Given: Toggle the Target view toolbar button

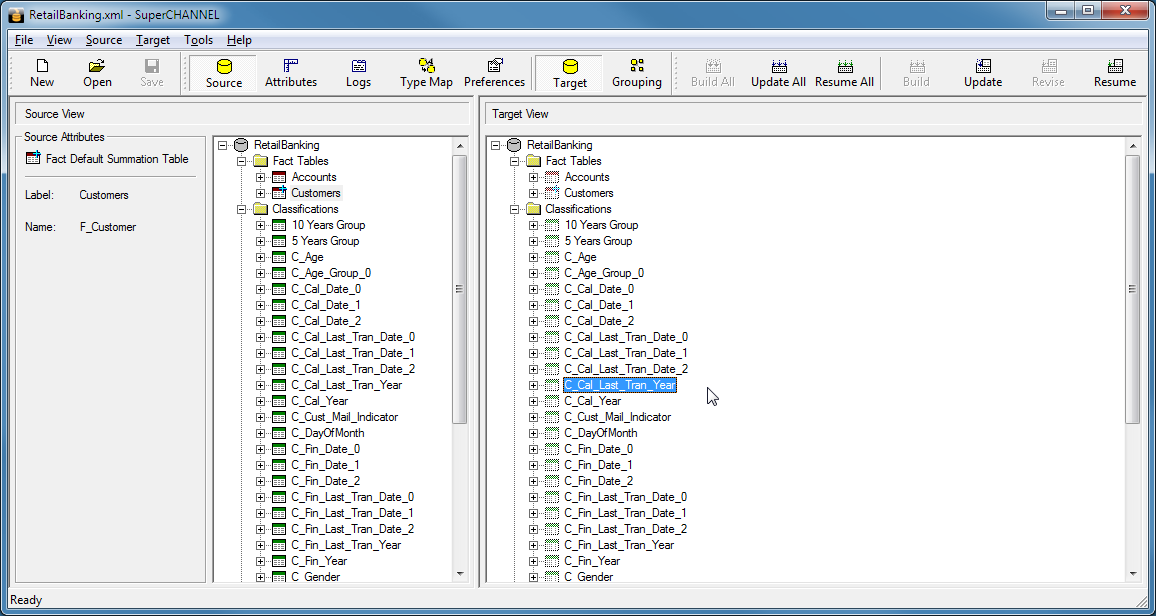Looking at the screenshot, I should pos(570,73).
